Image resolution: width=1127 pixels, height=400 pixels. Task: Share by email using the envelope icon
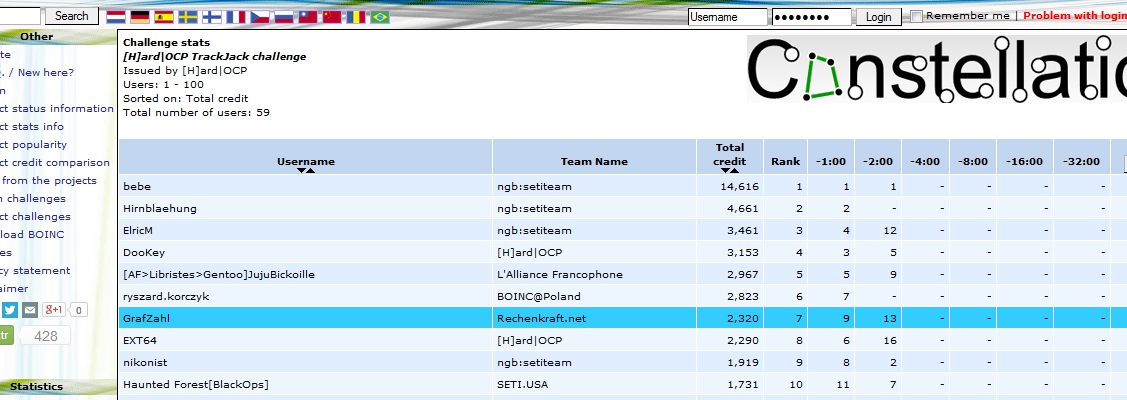29,310
